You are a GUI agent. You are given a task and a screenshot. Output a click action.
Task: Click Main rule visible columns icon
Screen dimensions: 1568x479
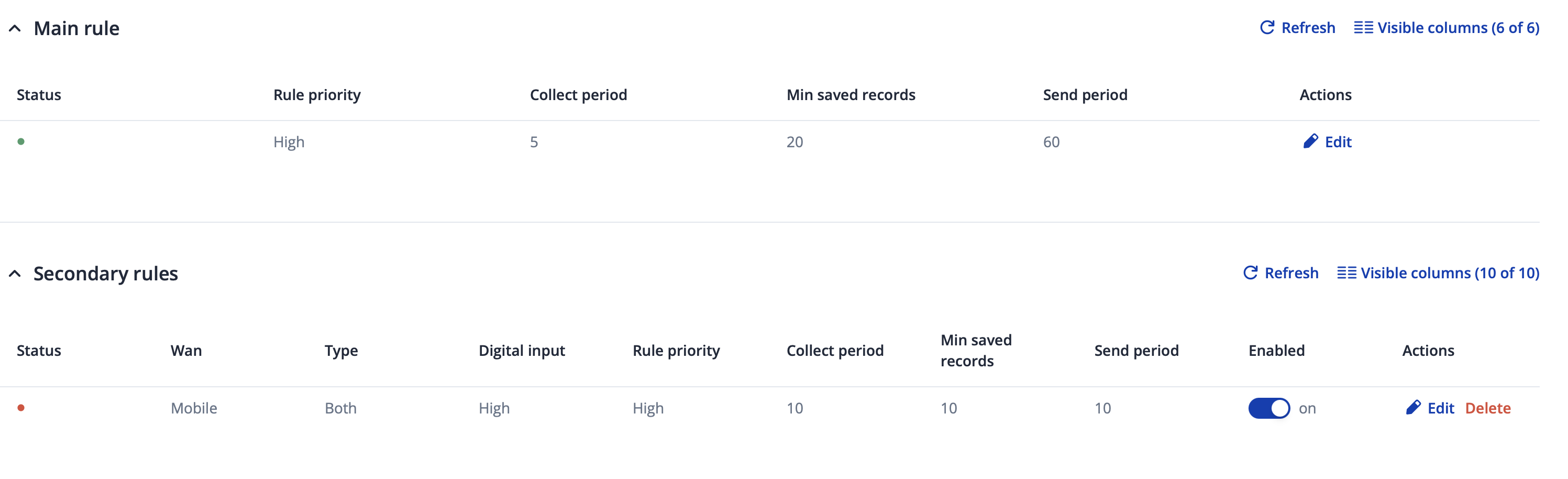[1363, 27]
